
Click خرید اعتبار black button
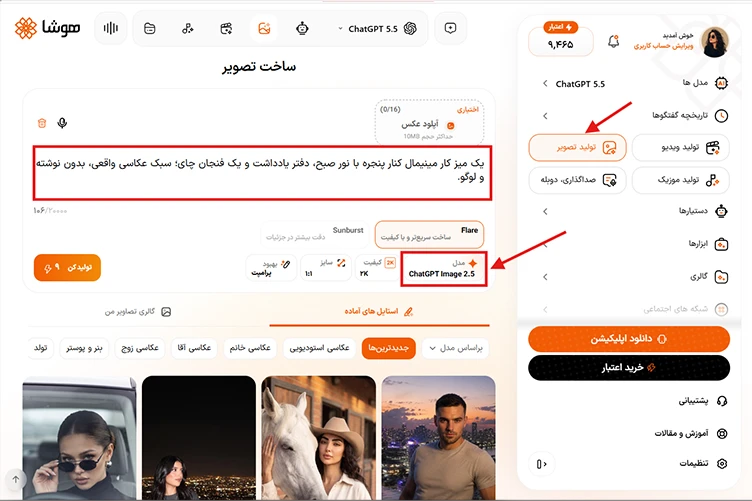(629, 368)
